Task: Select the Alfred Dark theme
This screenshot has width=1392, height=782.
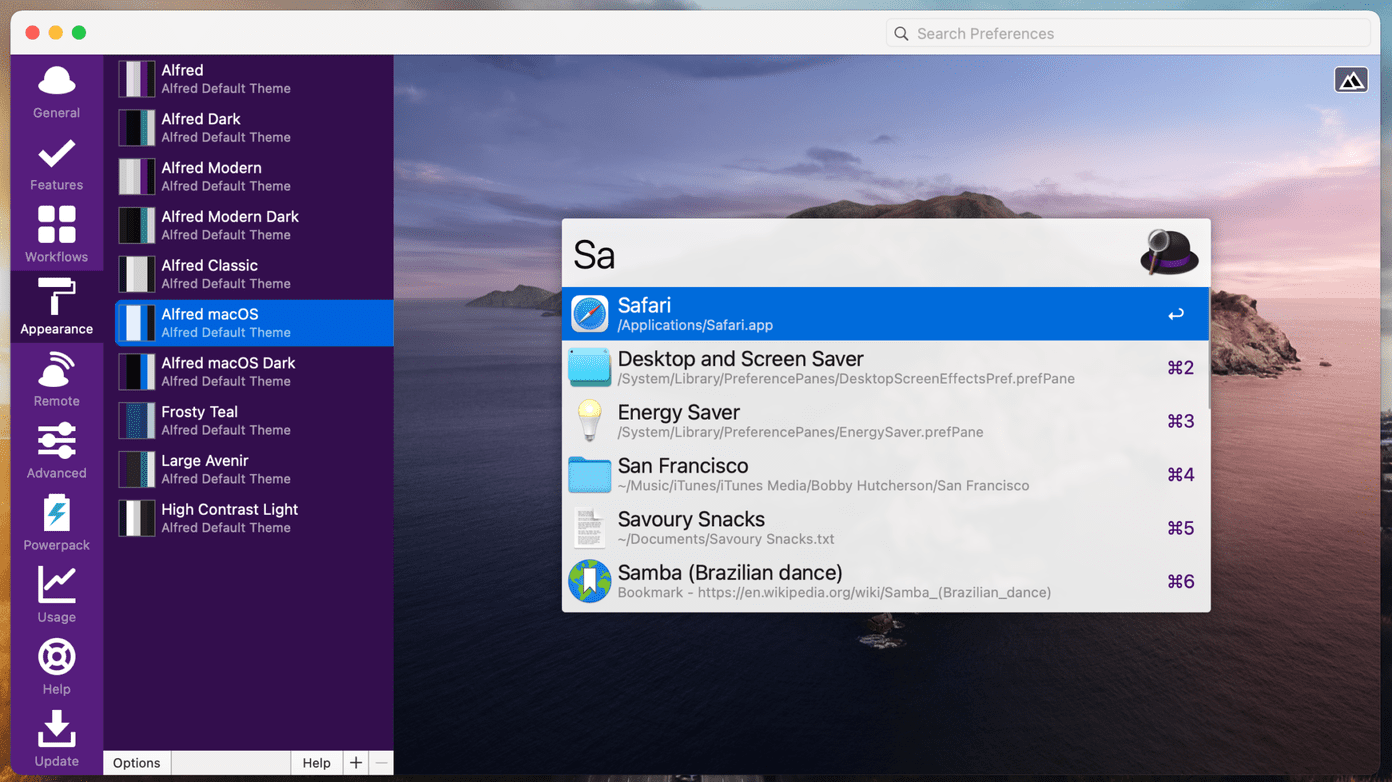Action: coord(254,127)
